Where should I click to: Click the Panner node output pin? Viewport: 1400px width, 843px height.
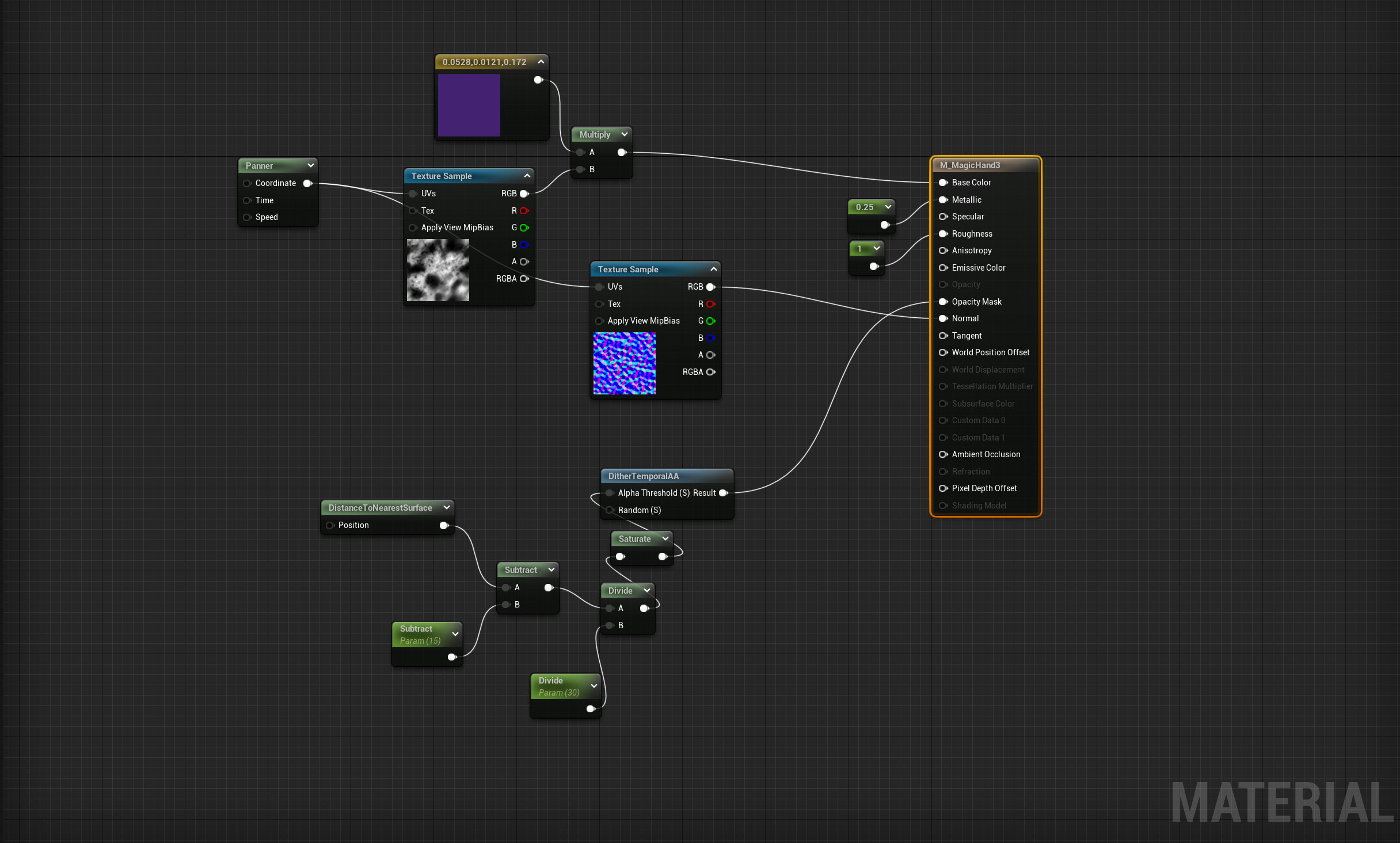tap(308, 183)
